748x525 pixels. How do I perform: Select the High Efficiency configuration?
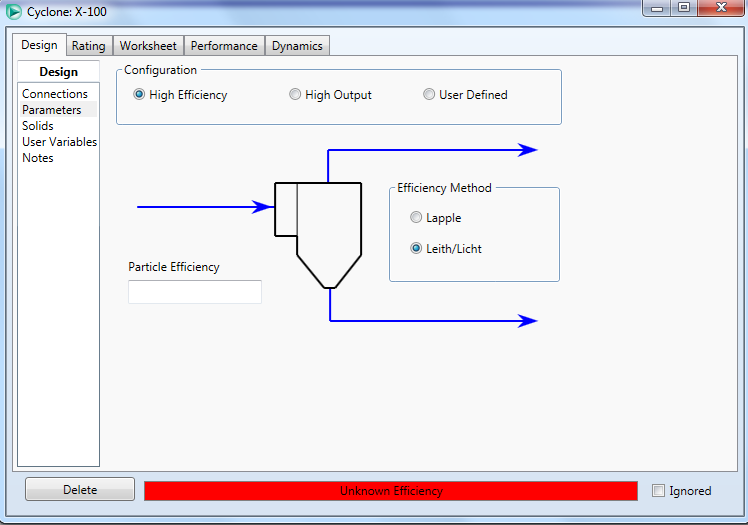[x=139, y=95]
